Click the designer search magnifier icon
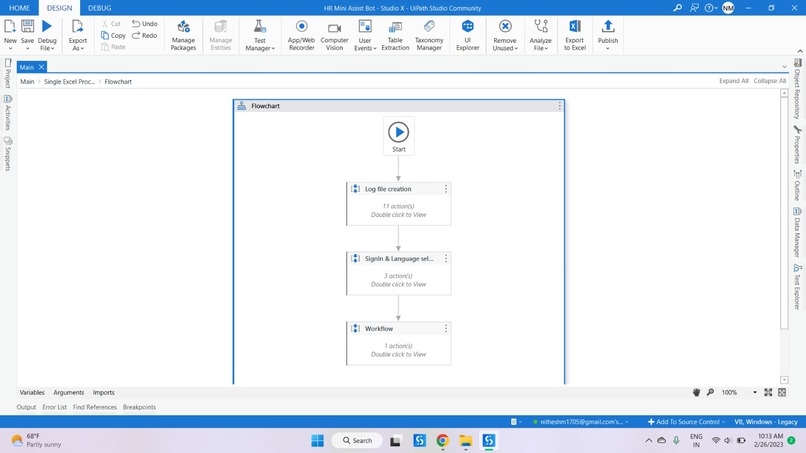The image size is (806, 453). (710, 392)
